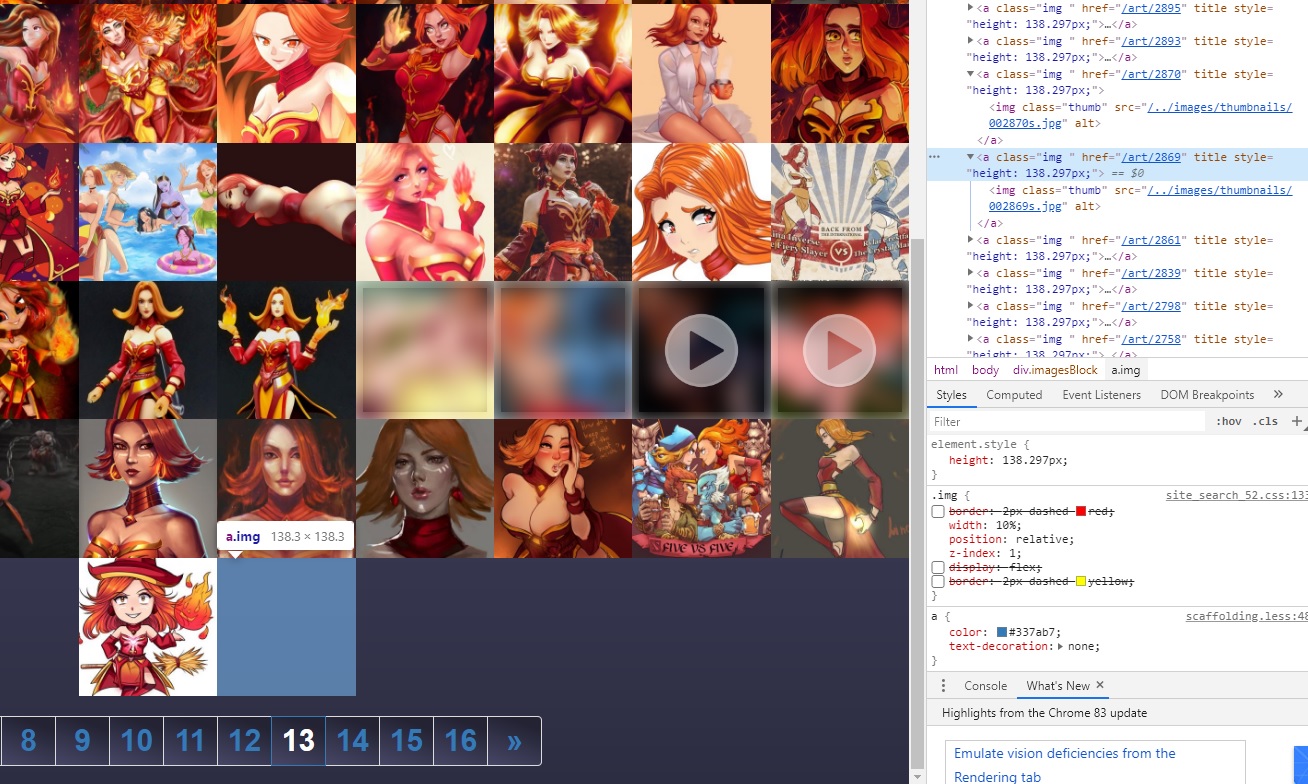The height and width of the screenshot is (784, 1308).
Task: Open the red border color swatch
Action: pyautogui.click(x=1081, y=511)
